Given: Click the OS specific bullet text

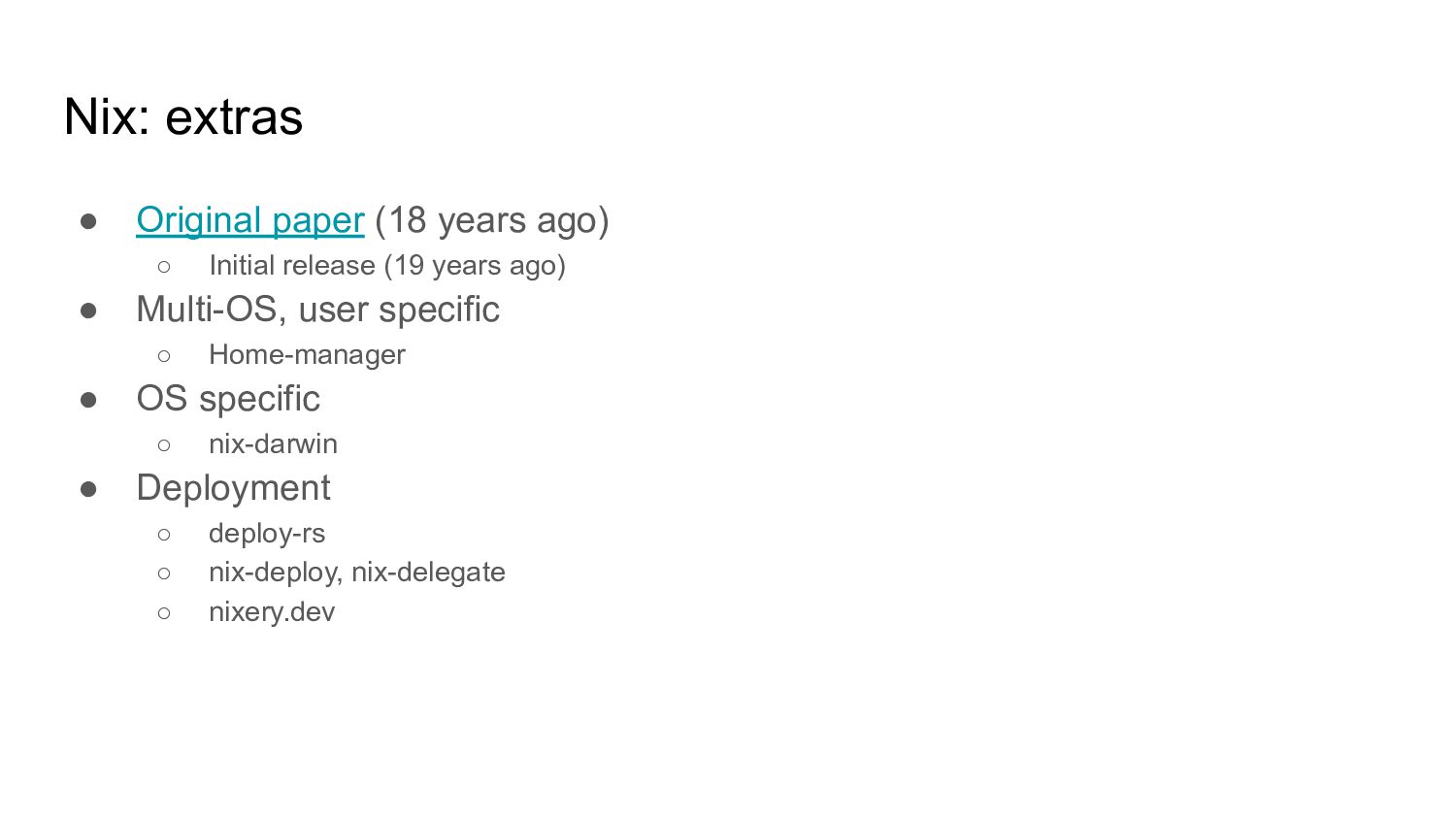Looking at the screenshot, I should click(228, 399).
